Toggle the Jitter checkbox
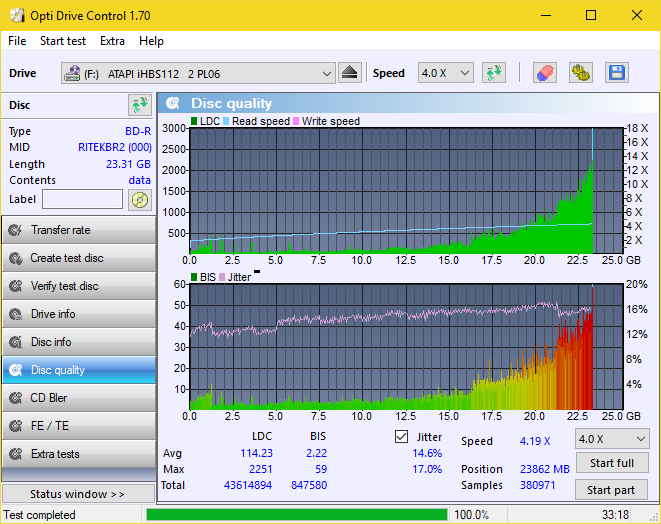 (402, 437)
